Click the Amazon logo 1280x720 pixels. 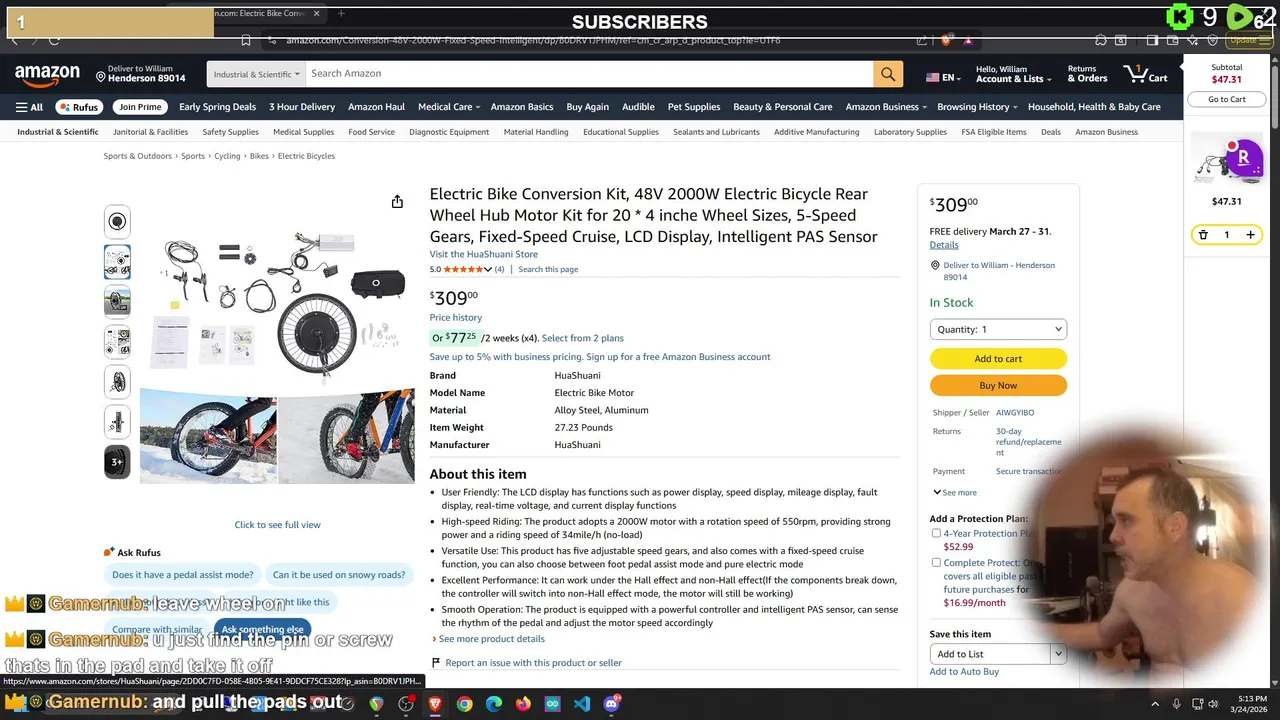tap(47, 75)
